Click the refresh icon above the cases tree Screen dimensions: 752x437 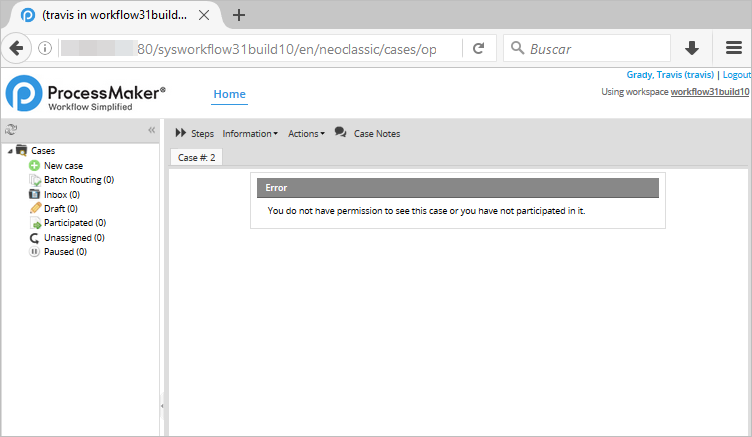11,130
